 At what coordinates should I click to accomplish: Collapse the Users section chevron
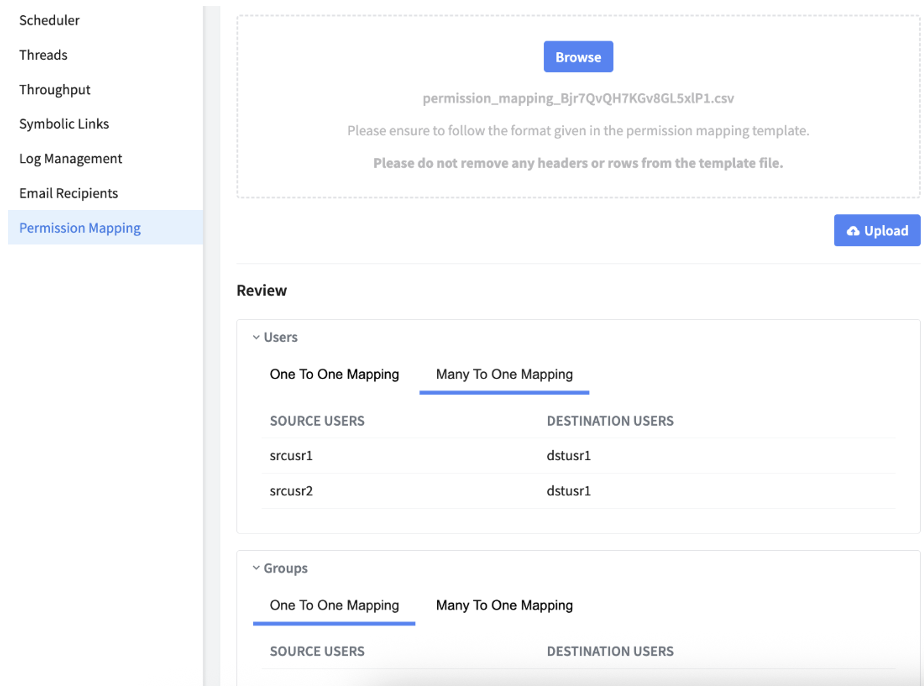tap(256, 338)
